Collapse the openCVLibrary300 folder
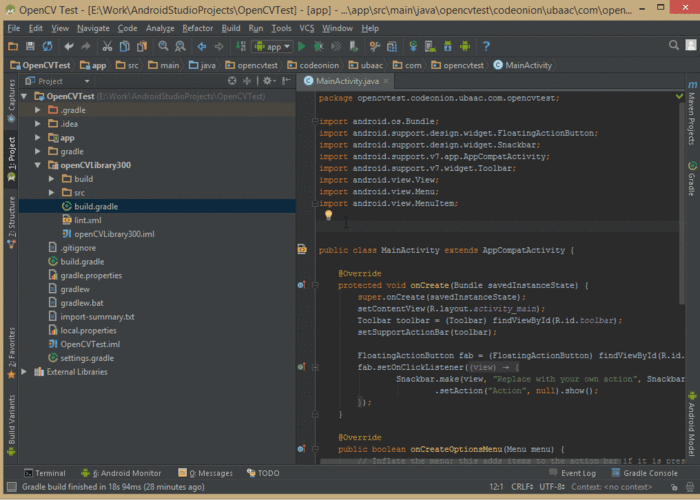Screen dimensions: 700x500 coord(39,165)
